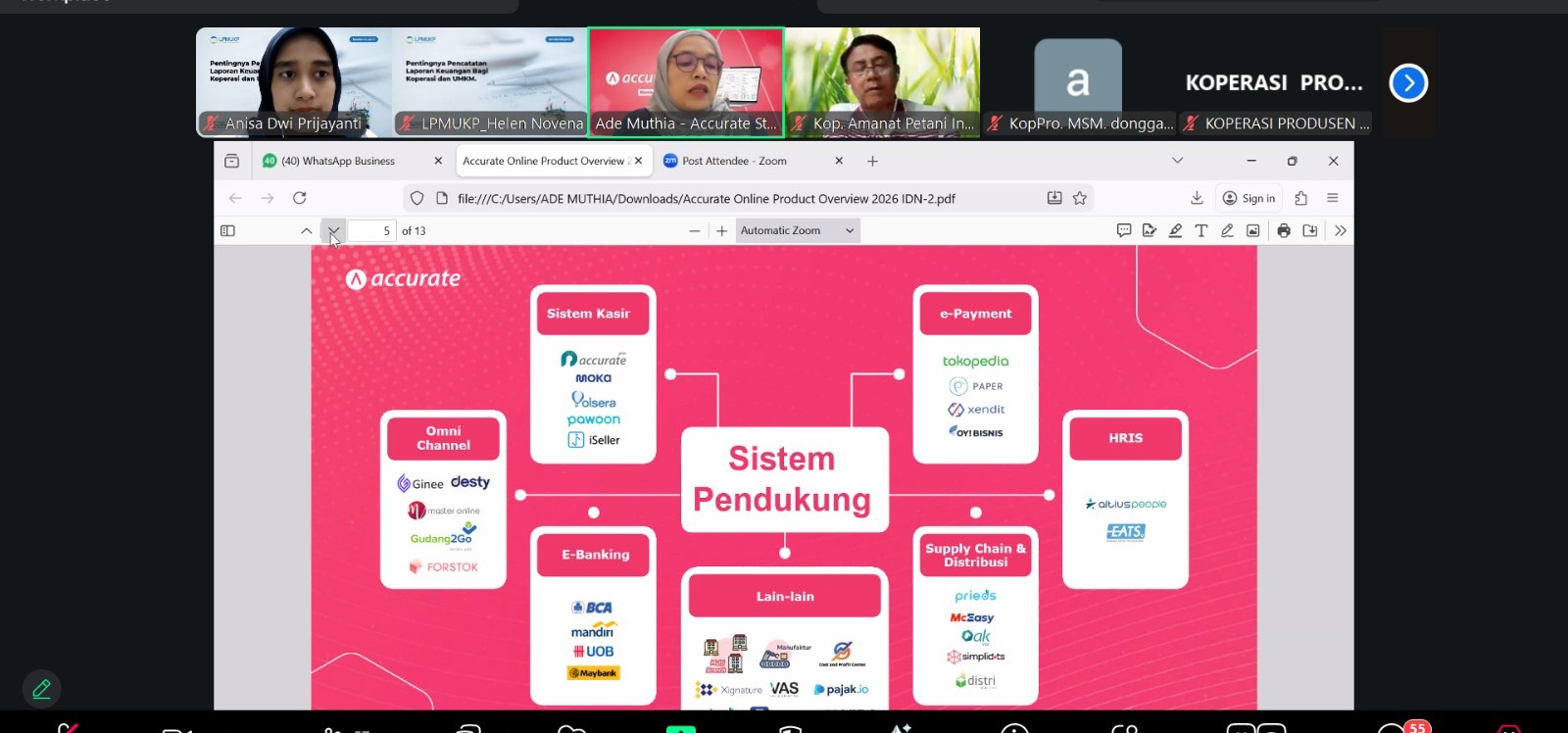1568x733 pixels.
Task: Click the zoom in plus icon
Action: coord(722,231)
